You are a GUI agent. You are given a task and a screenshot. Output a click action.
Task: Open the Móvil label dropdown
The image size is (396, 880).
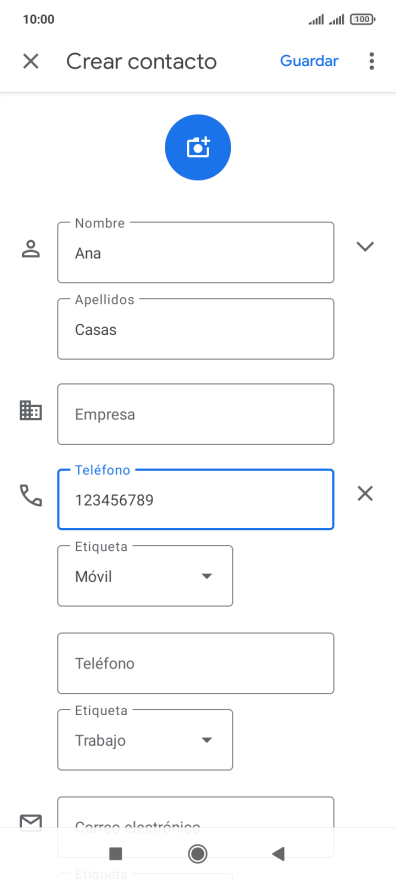click(x=145, y=576)
